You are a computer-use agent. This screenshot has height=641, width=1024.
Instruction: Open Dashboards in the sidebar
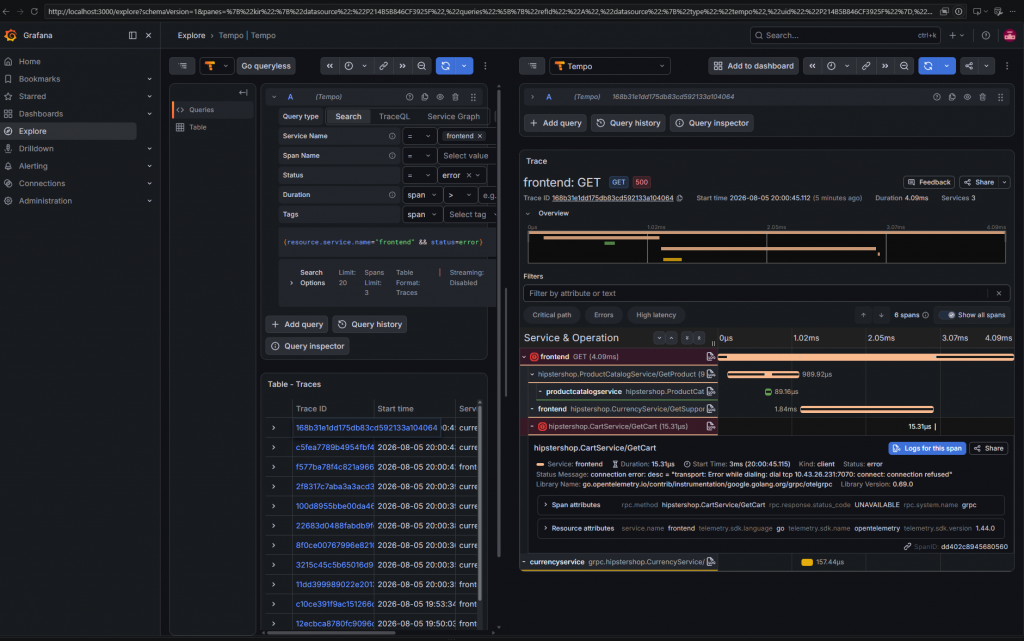coord(40,114)
